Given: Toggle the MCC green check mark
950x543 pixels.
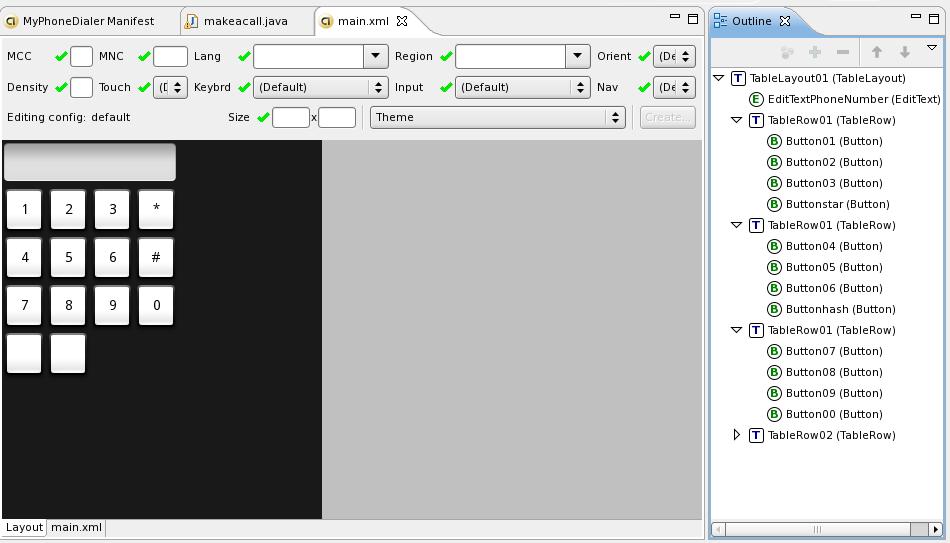Looking at the screenshot, I should [x=61, y=56].
